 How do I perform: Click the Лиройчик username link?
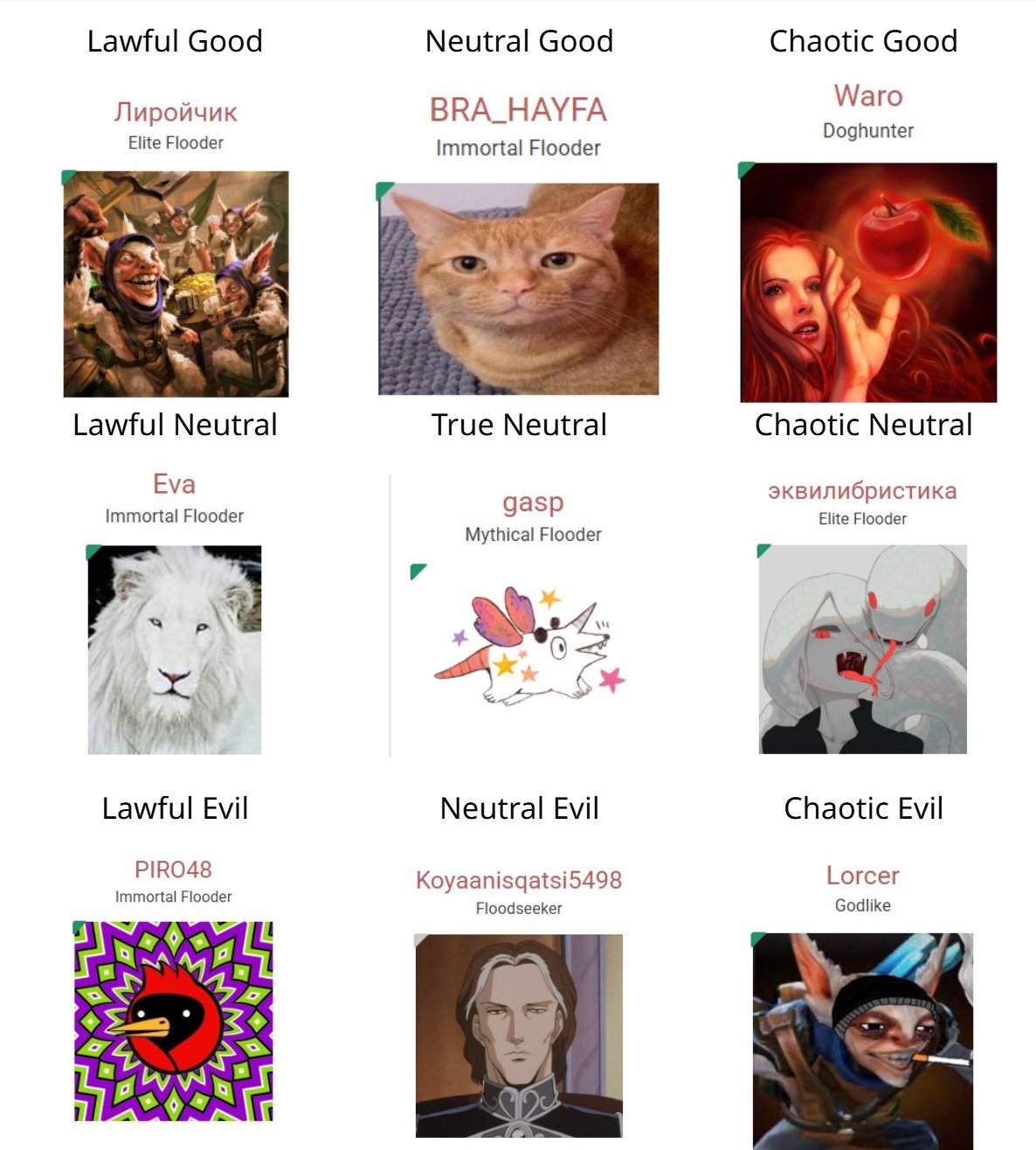point(176,112)
